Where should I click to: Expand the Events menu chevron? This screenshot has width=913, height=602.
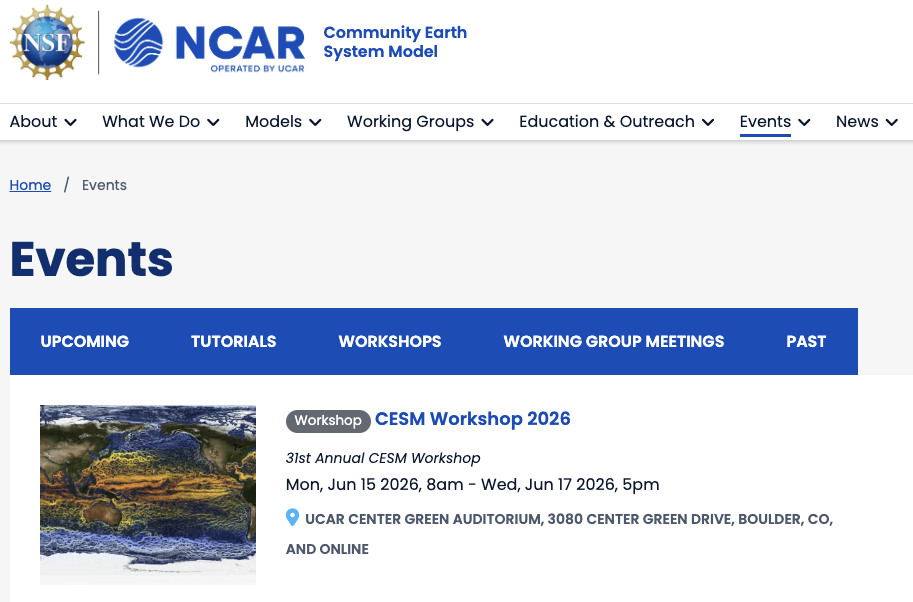pos(804,122)
